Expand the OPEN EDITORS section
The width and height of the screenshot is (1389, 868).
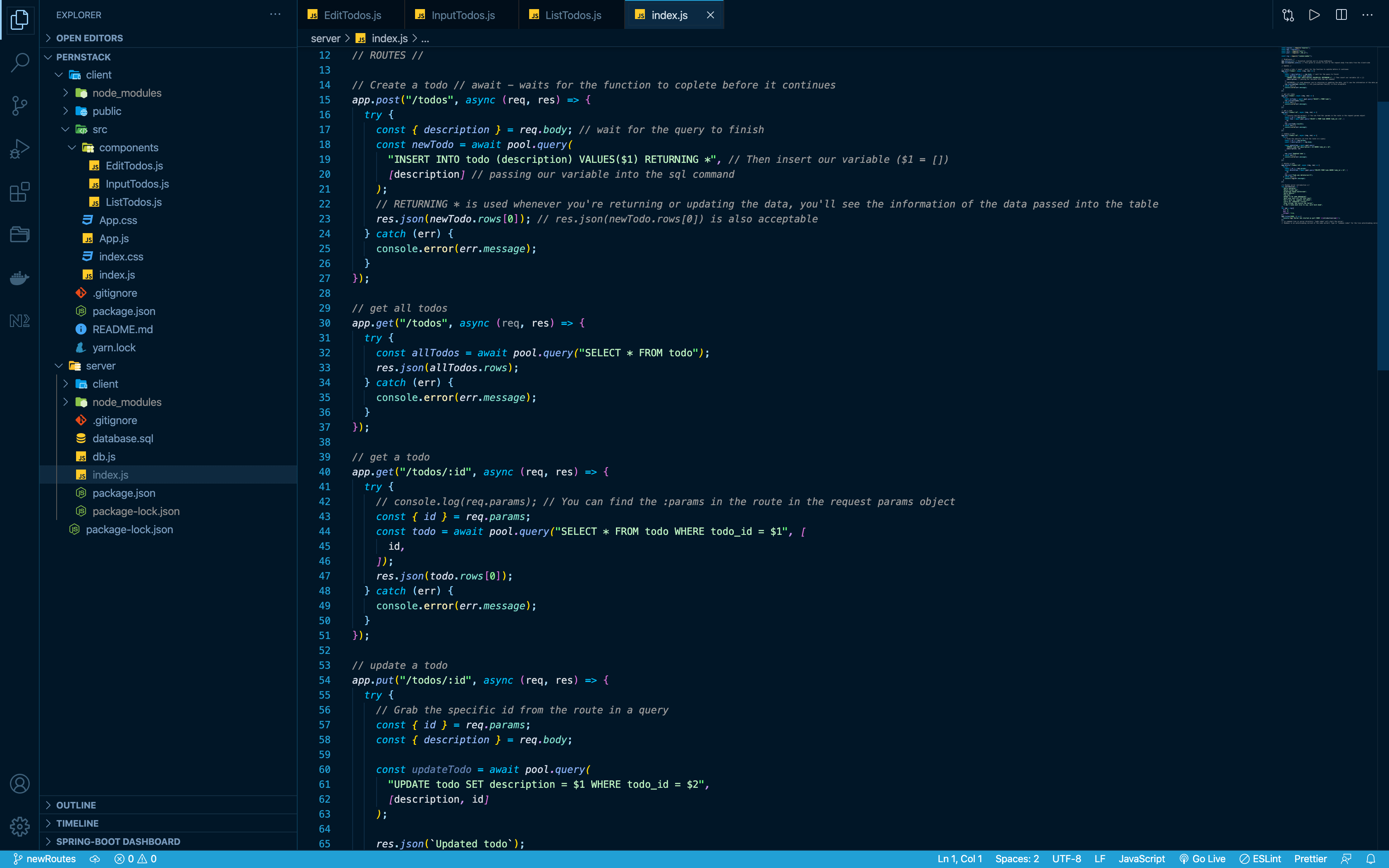[x=168, y=38]
